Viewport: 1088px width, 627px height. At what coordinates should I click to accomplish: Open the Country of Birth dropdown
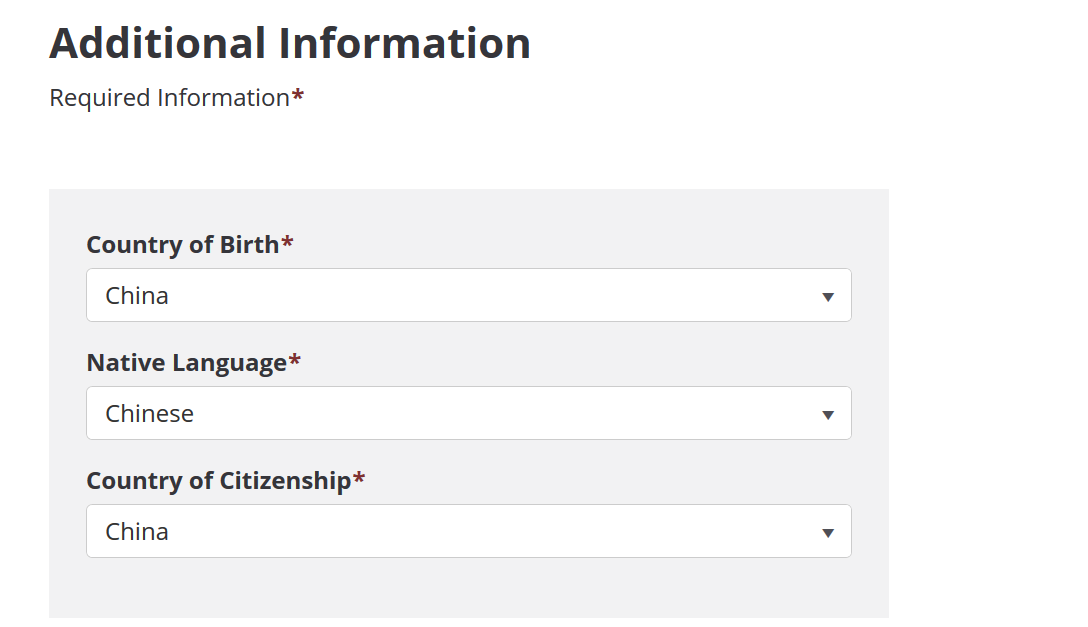pos(468,295)
